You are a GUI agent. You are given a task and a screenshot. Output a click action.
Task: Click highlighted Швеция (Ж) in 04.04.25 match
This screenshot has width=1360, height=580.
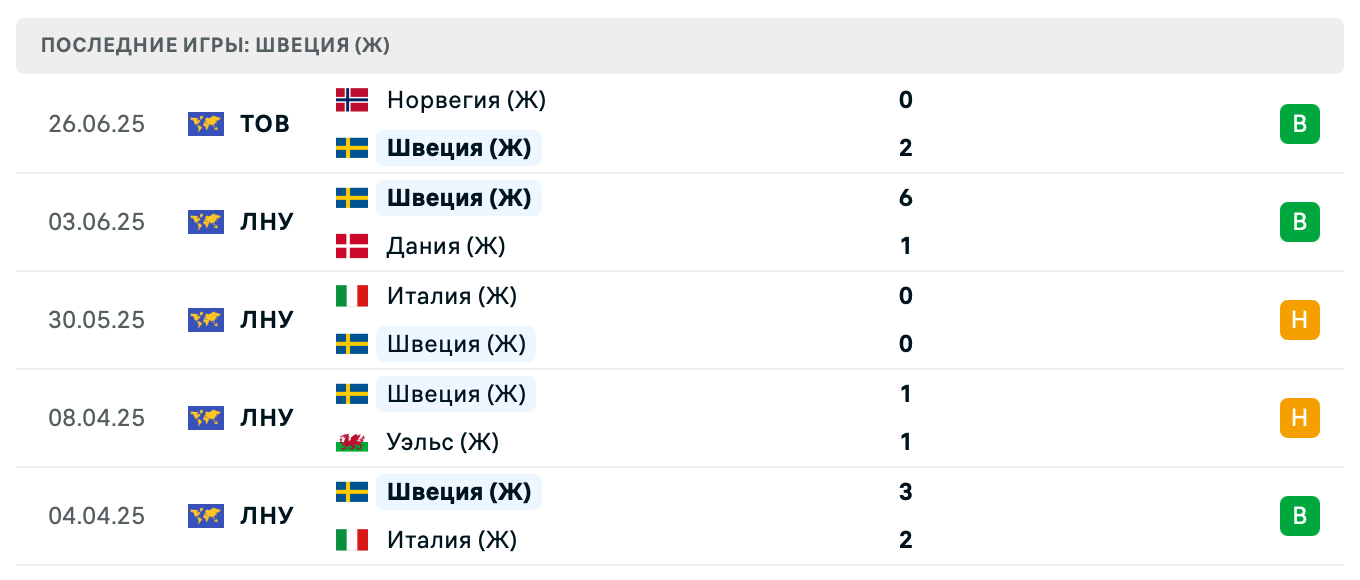[x=459, y=492]
